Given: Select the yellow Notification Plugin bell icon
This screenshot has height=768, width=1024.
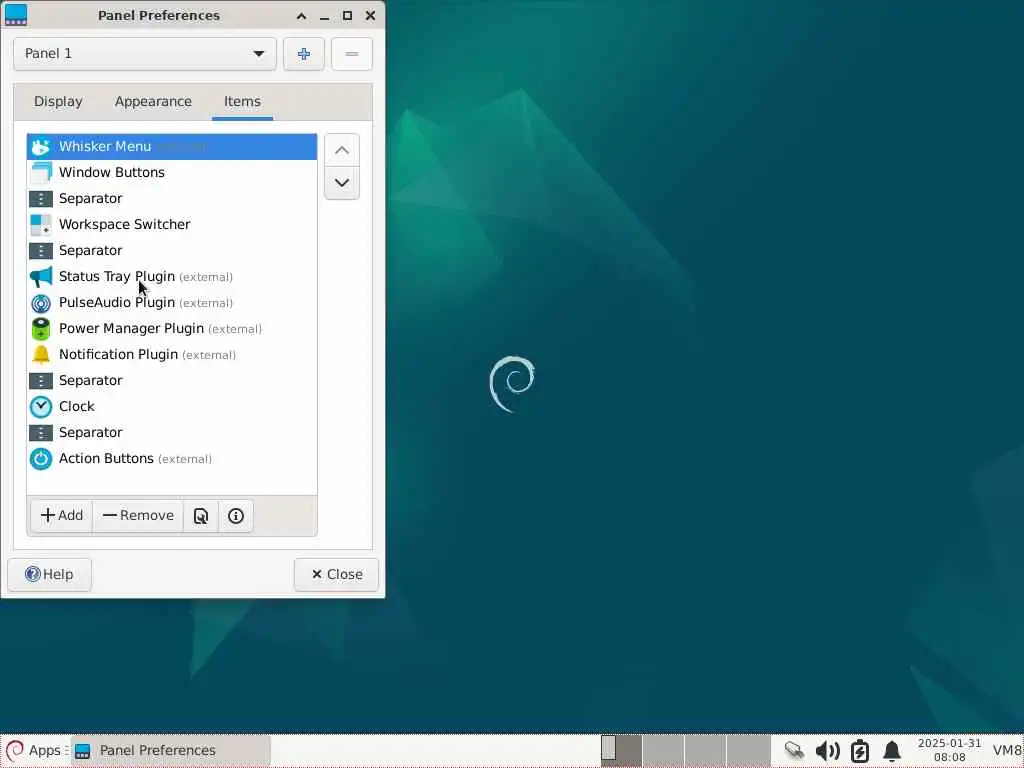Looking at the screenshot, I should click(40, 355).
